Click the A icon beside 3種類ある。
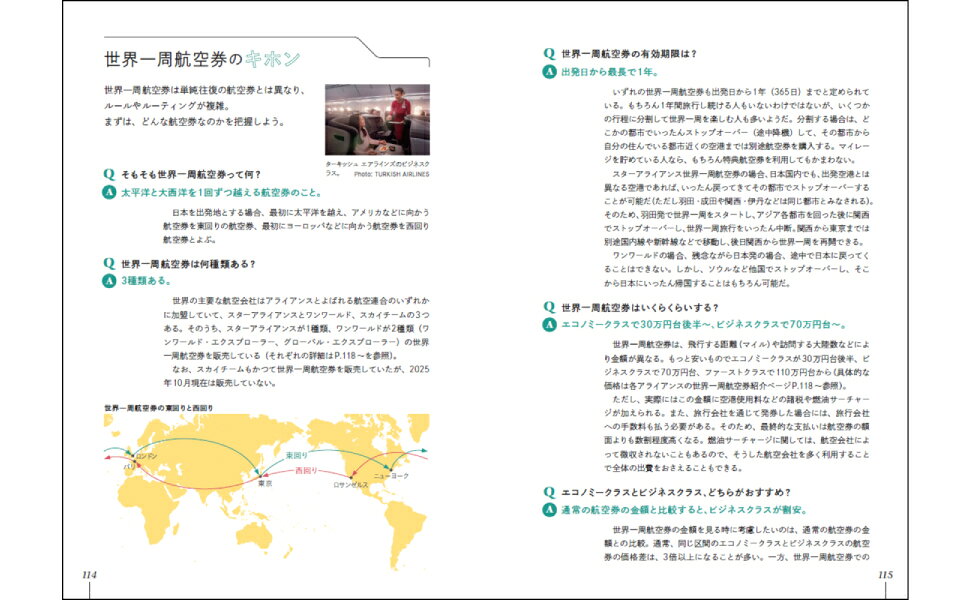The width and height of the screenshot is (970, 600). tap(109, 282)
